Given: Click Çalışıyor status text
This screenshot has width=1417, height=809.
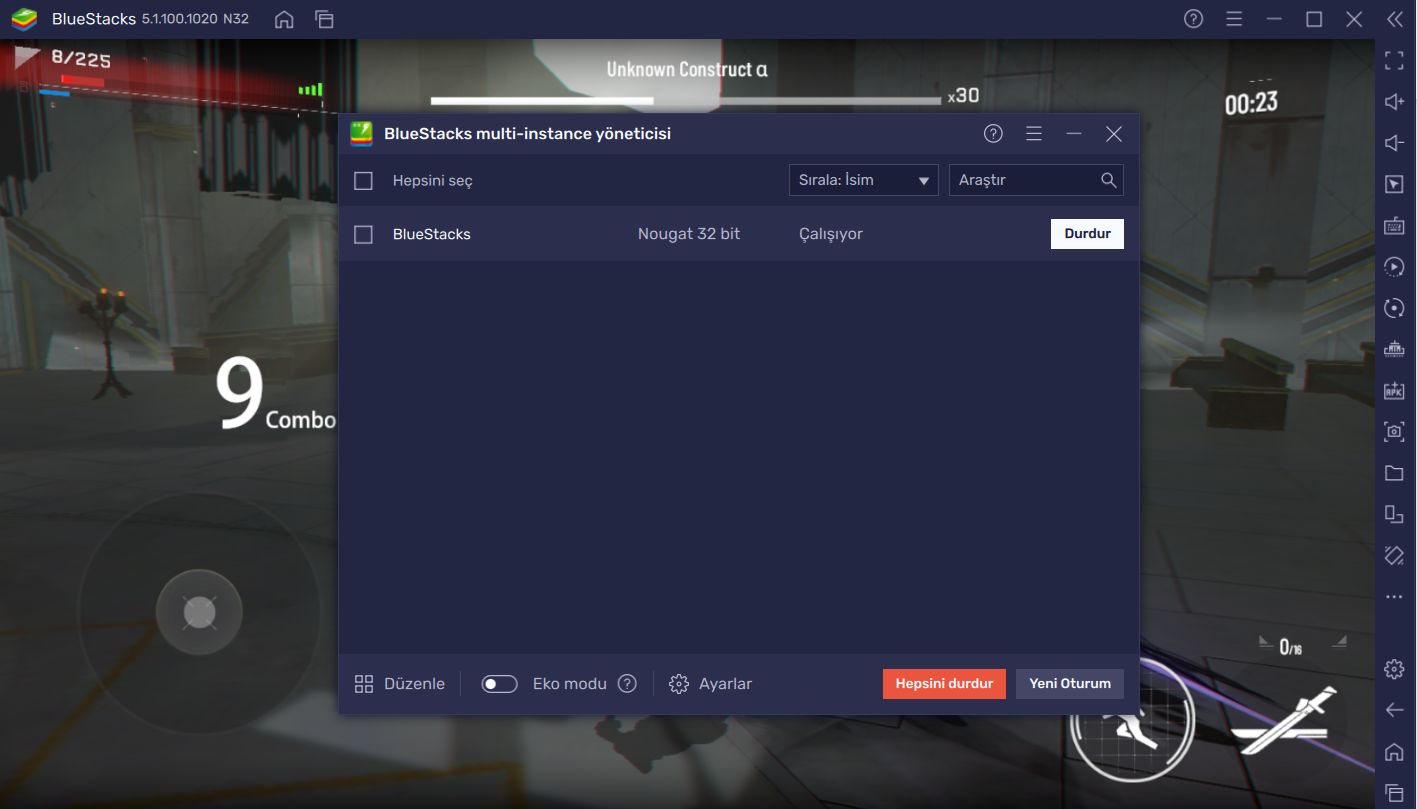Looking at the screenshot, I should coord(831,234).
